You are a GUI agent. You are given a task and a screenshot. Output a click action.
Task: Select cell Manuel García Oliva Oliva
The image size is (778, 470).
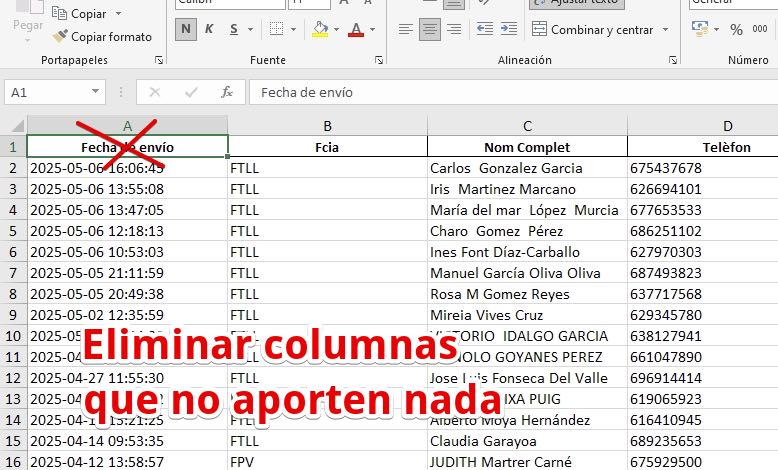(x=527, y=273)
